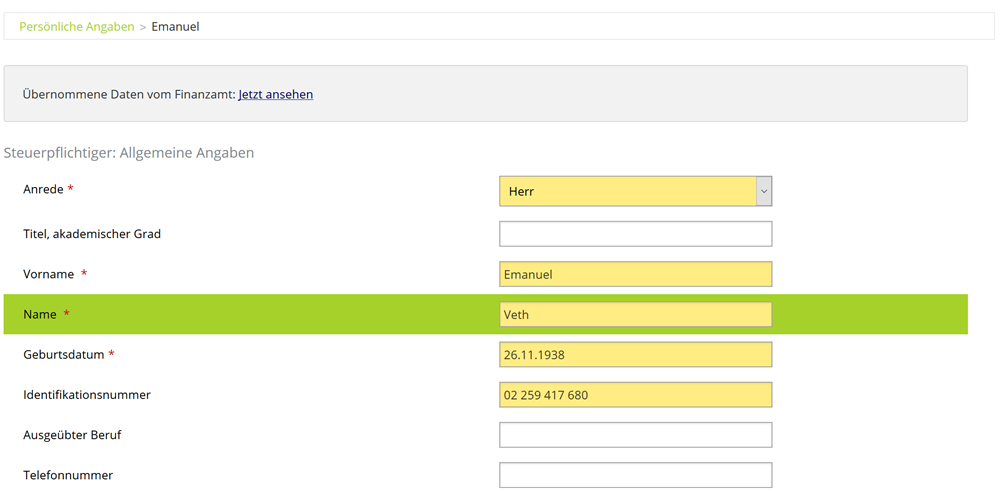Click the Identifikationsnummer label text
This screenshot has height=492, width=1000.
[x=87, y=395]
